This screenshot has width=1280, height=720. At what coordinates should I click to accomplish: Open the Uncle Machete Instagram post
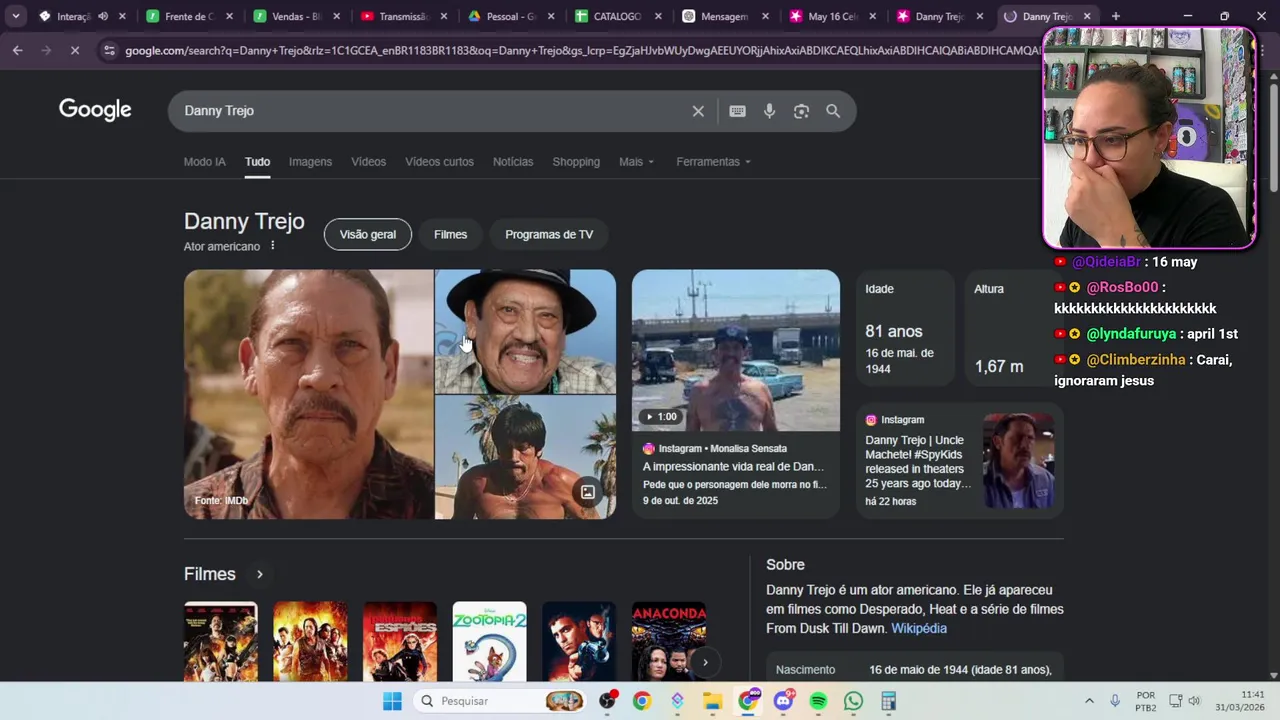pos(959,460)
